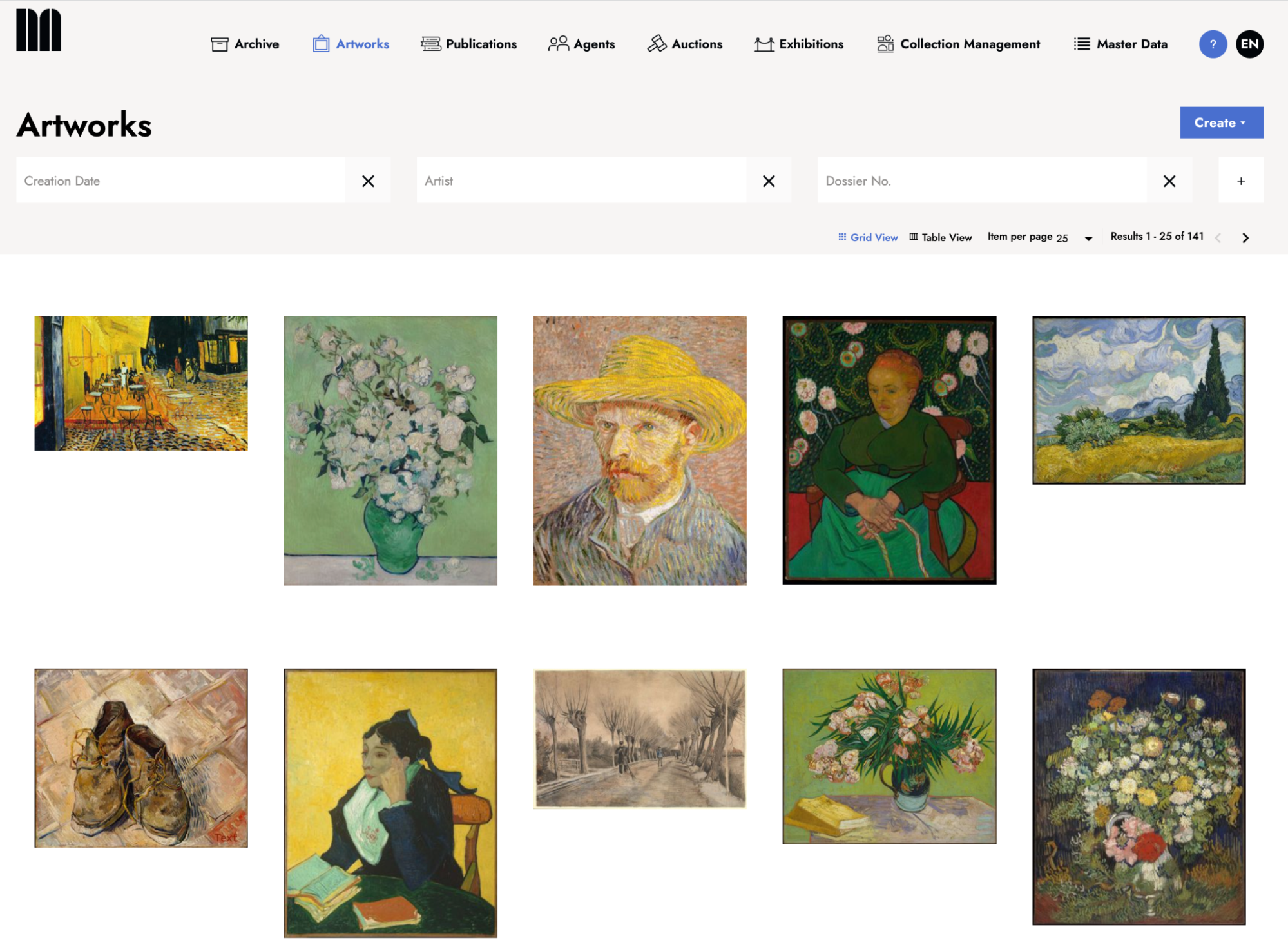This screenshot has height=947, width=1288.
Task: Open the Café Terrace at Night artwork
Action: [141, 383]
